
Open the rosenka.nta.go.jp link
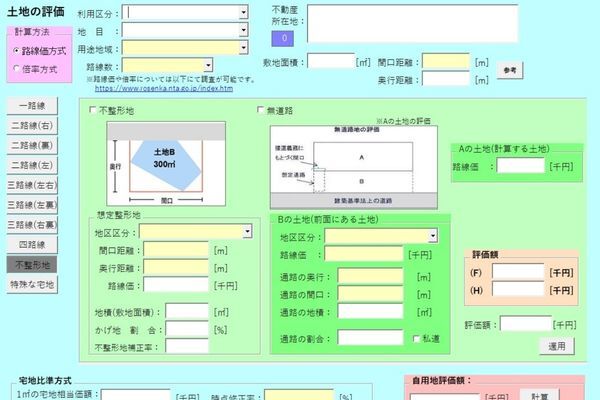(164, 88)
